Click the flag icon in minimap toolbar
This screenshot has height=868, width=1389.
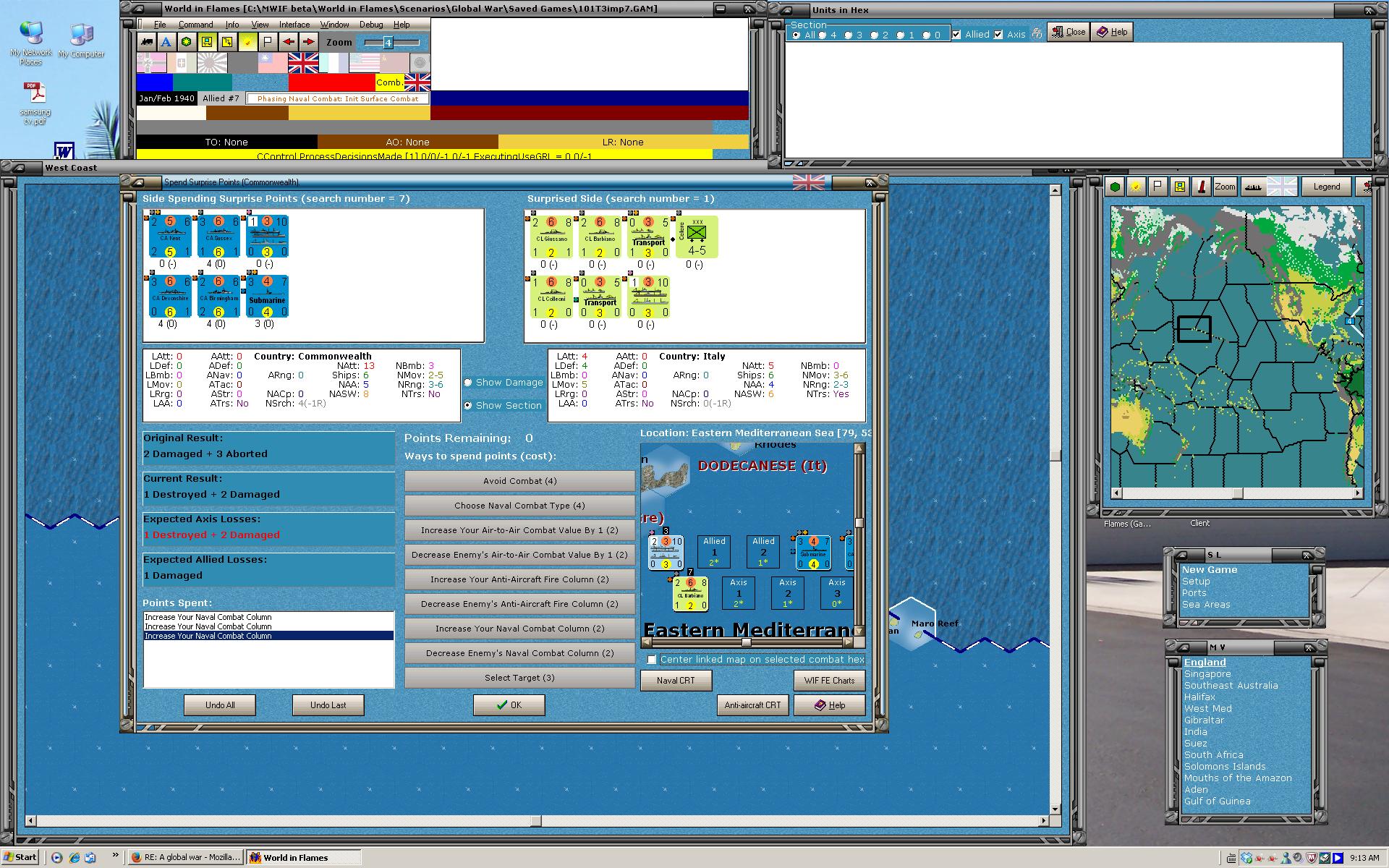point(1157,187)
